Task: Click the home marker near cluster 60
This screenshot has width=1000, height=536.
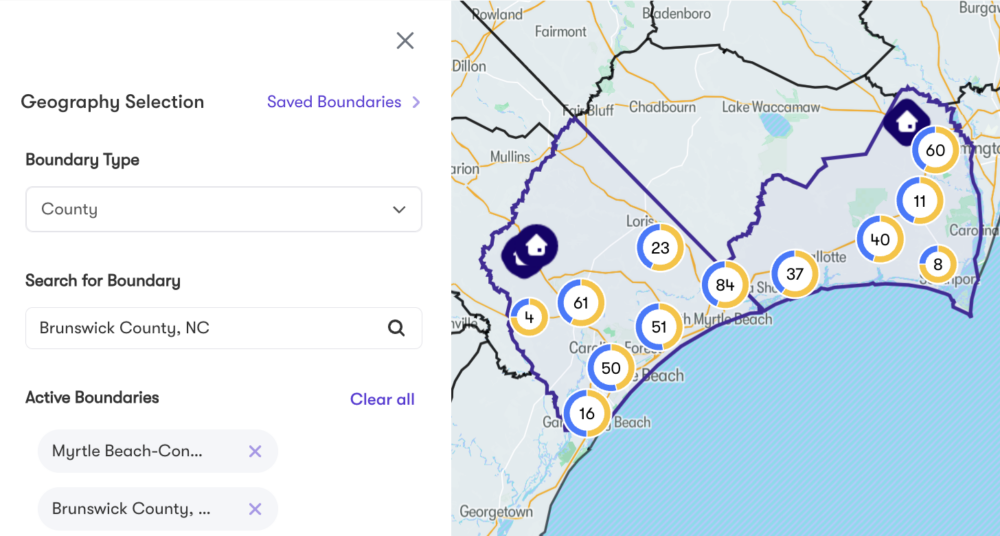Action: pyautogui.click(x=907, y=122)
